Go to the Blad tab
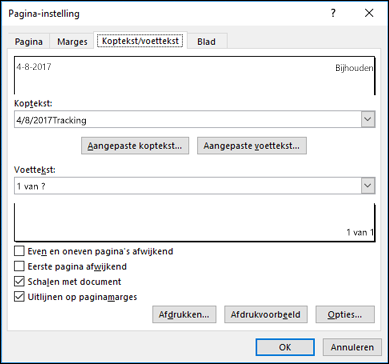This screenshot has width=389, height=364. point(207,42)
